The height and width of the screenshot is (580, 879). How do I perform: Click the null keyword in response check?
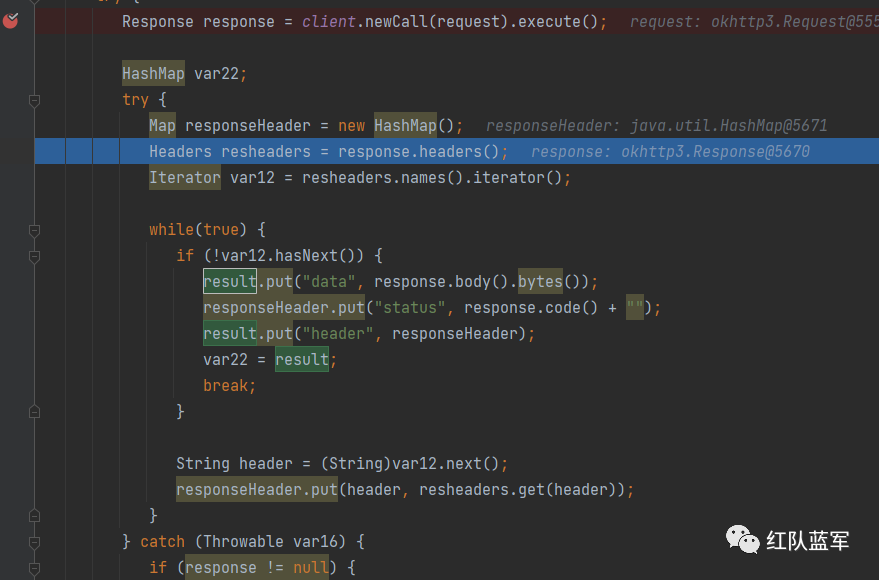tap(311, 568)
